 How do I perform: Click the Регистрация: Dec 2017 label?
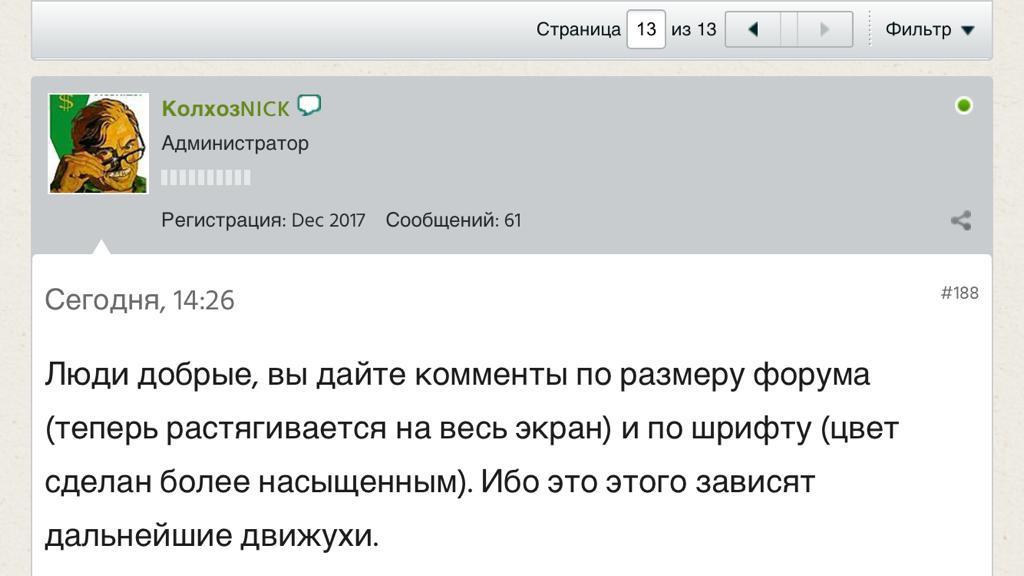[x=263, y=220]
